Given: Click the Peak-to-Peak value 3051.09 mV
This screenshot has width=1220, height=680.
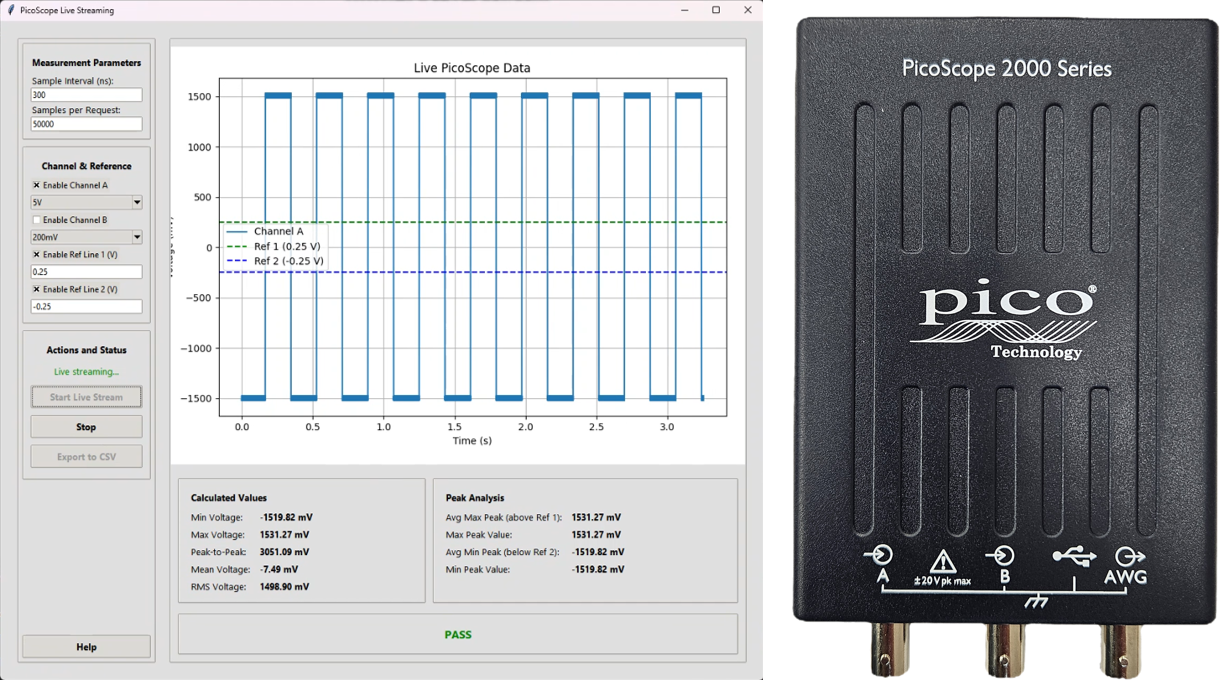Looking at the screenshot, I should [x=286, y=552].
